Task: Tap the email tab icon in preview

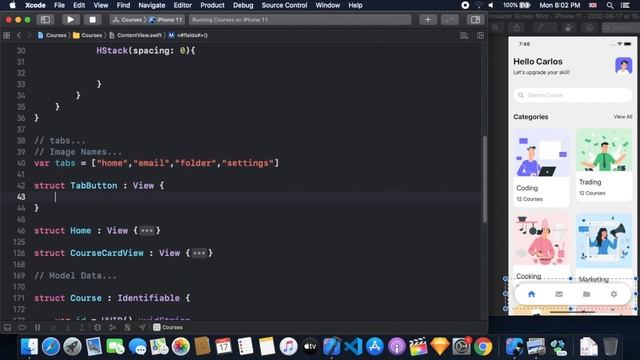Action: coord(559,294)
